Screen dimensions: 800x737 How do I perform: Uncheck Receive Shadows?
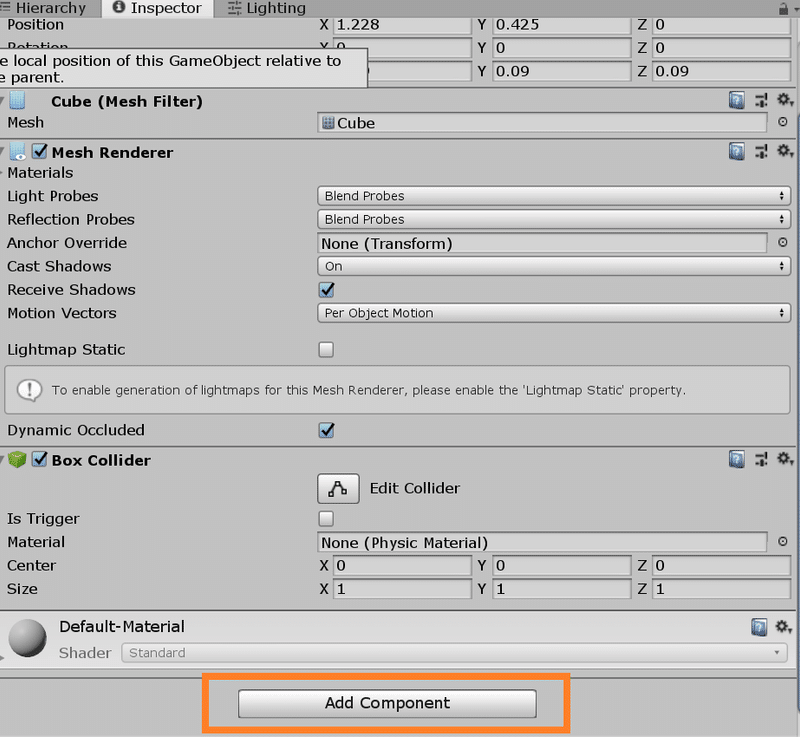[327, 290]
